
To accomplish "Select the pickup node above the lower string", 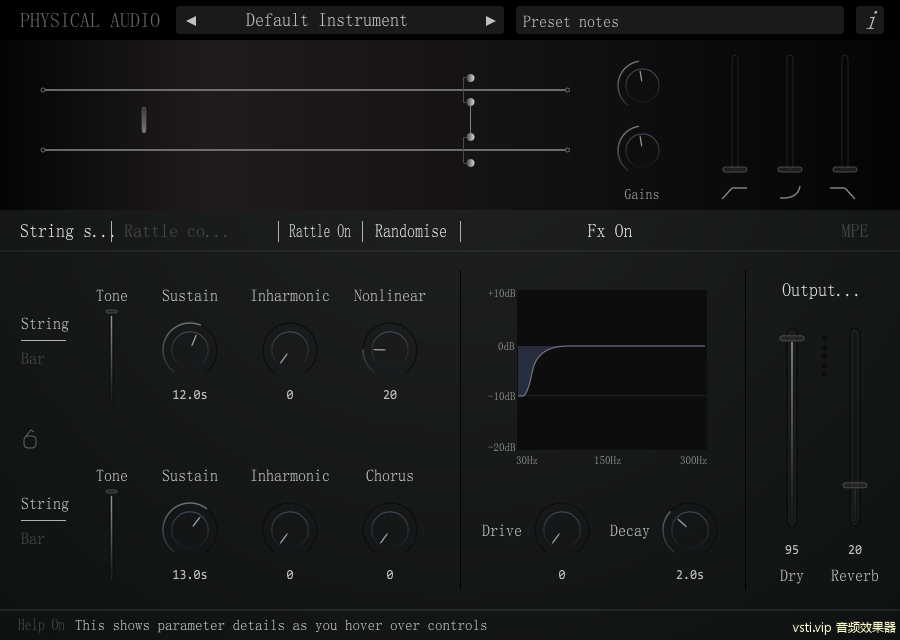I will tap(470, 137).
